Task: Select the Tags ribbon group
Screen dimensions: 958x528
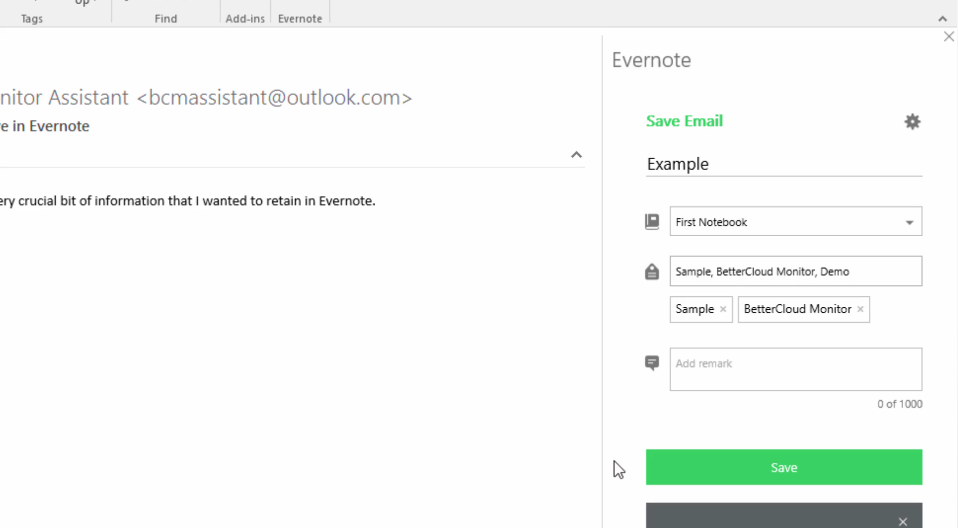Action: (32, 19)
